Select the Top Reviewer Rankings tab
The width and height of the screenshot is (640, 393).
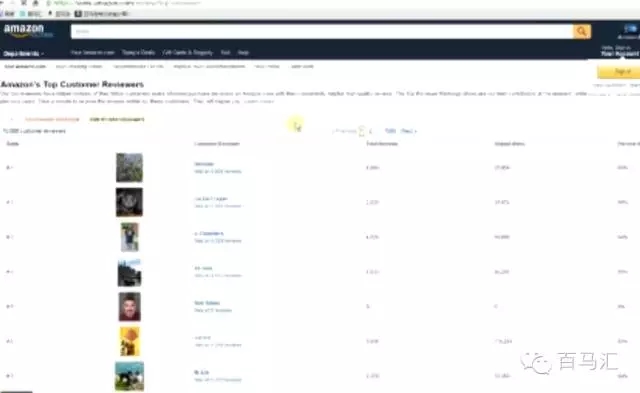click(52, 119)
